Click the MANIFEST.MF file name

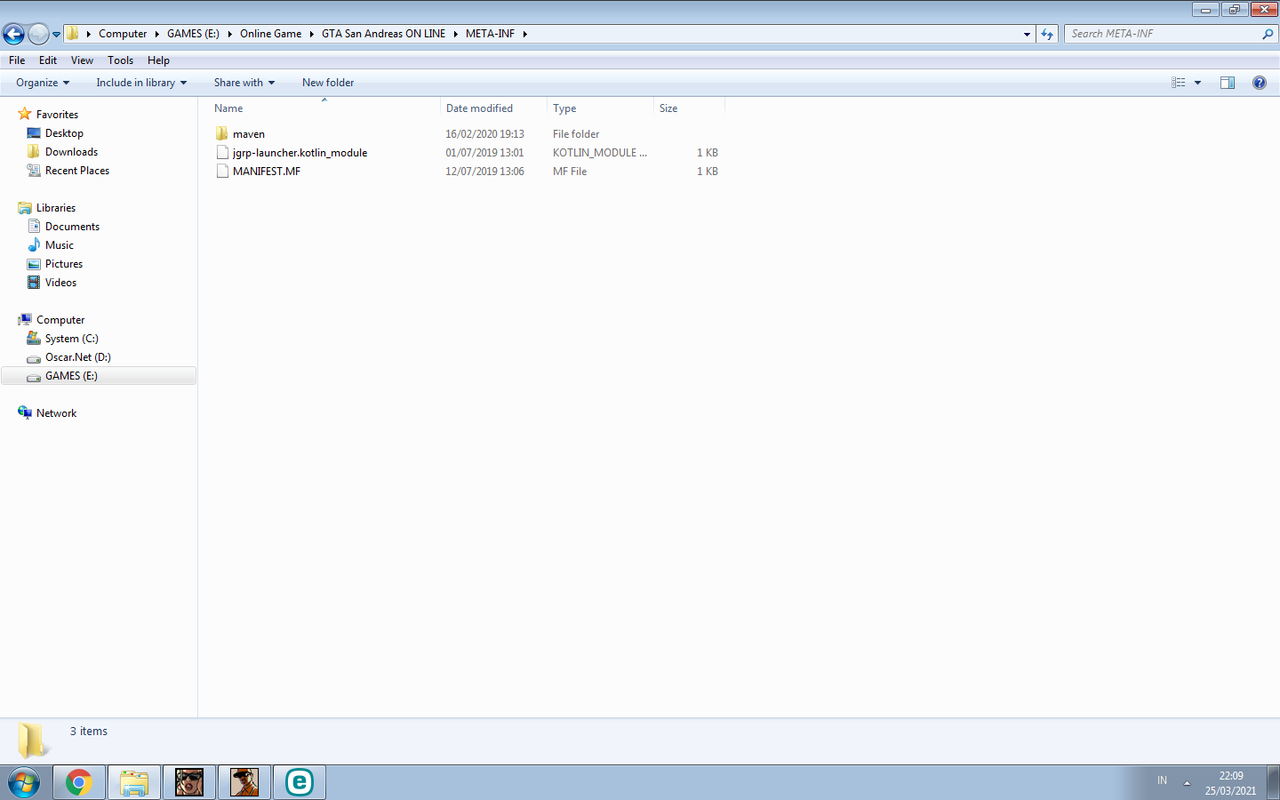tap(267, 171)
